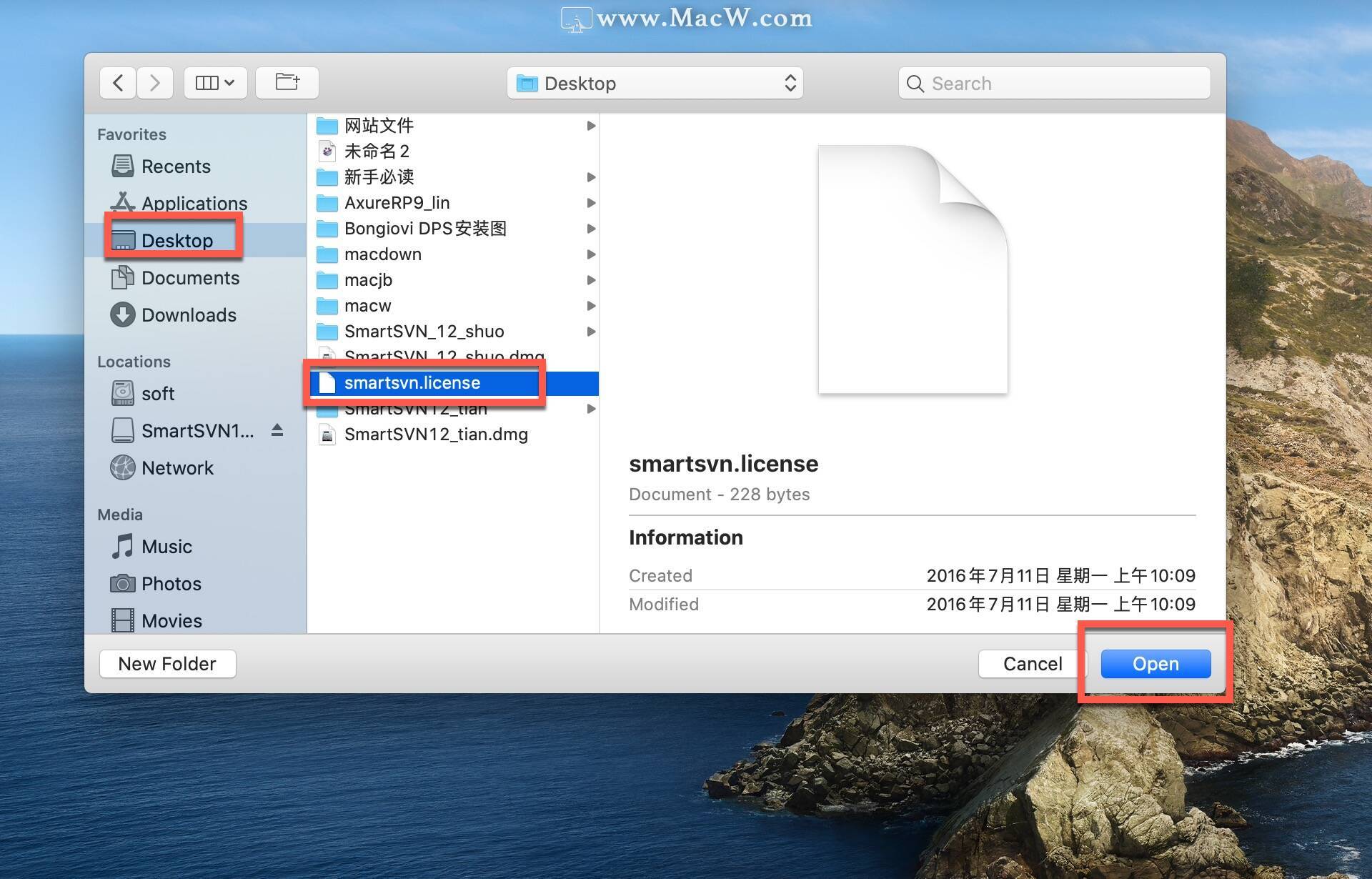Select the Photos icon in Media
The width and height of the screenshot is (1372, 879).
[x=121, y=580]
